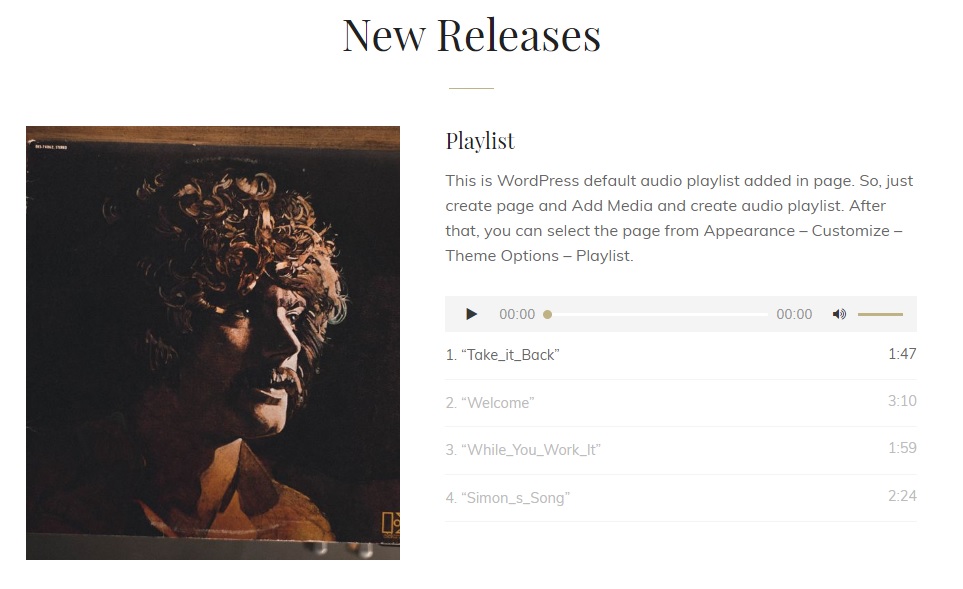Adjust the volume slider bar

point(880,314)
